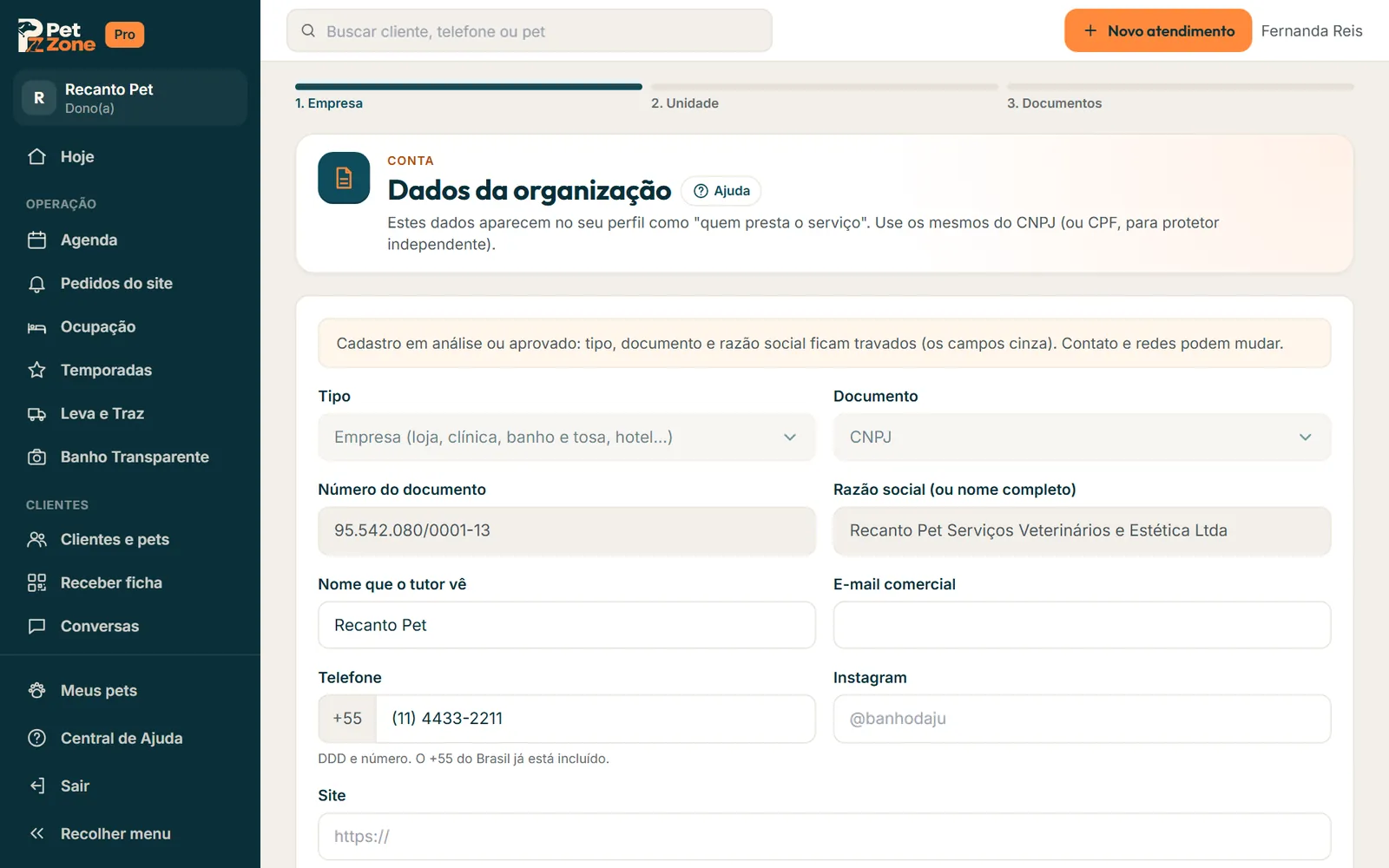The image size is (1389, 868).
Task: Click the 2. Unidade progress bar
Action: pyautogui.click(x=825, y=87)
